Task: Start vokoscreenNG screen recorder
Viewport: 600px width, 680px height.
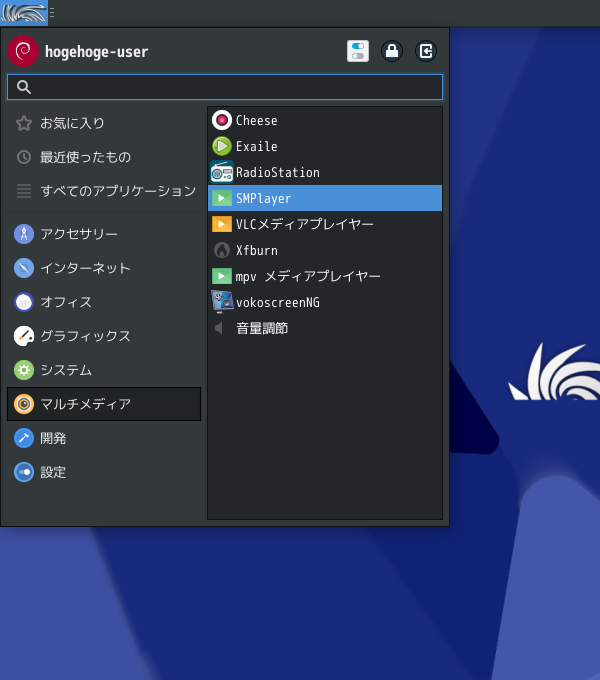Action: (x=325, y=302)
